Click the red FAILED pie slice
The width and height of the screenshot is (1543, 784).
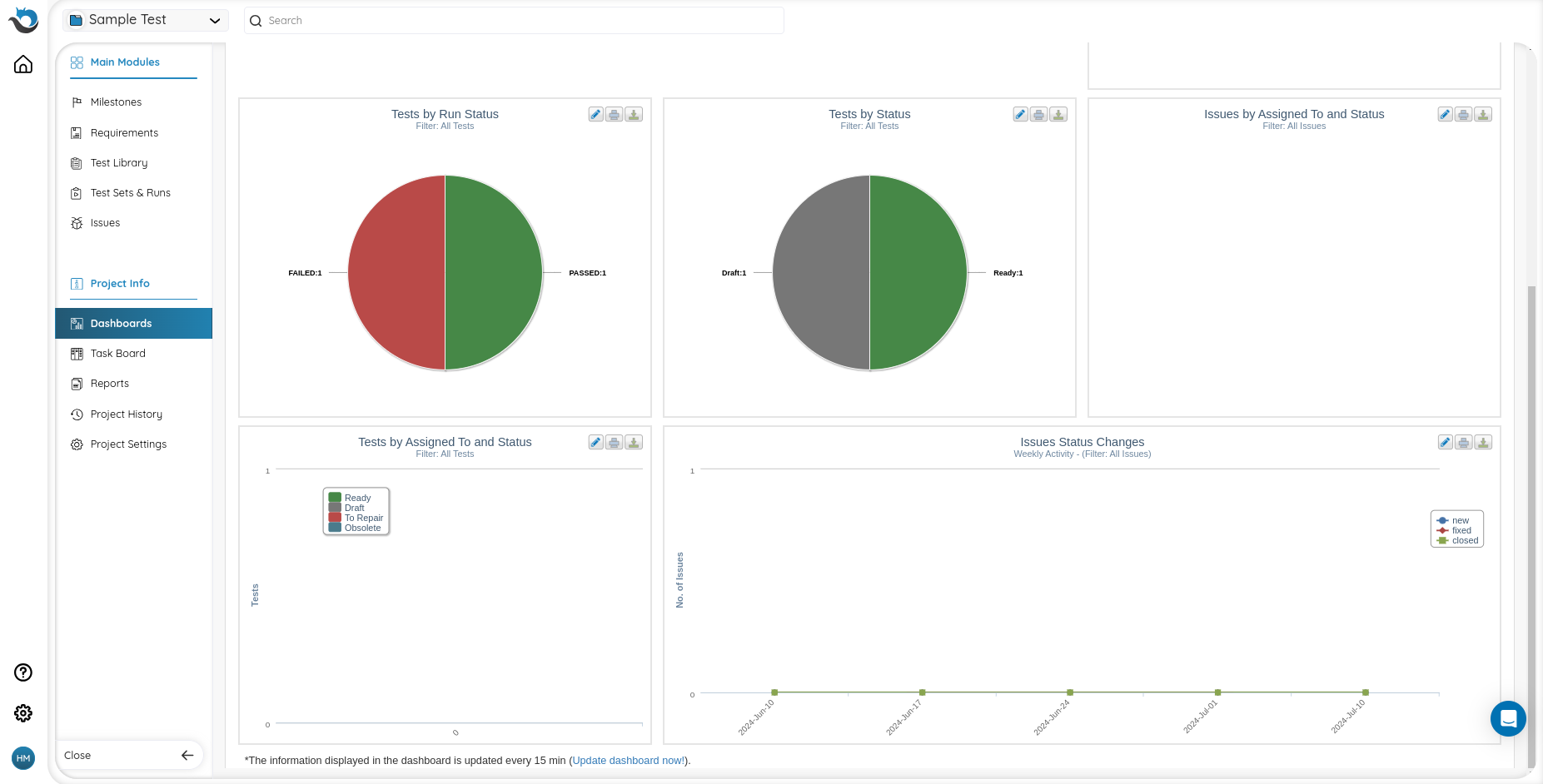[x=396, y=273]
